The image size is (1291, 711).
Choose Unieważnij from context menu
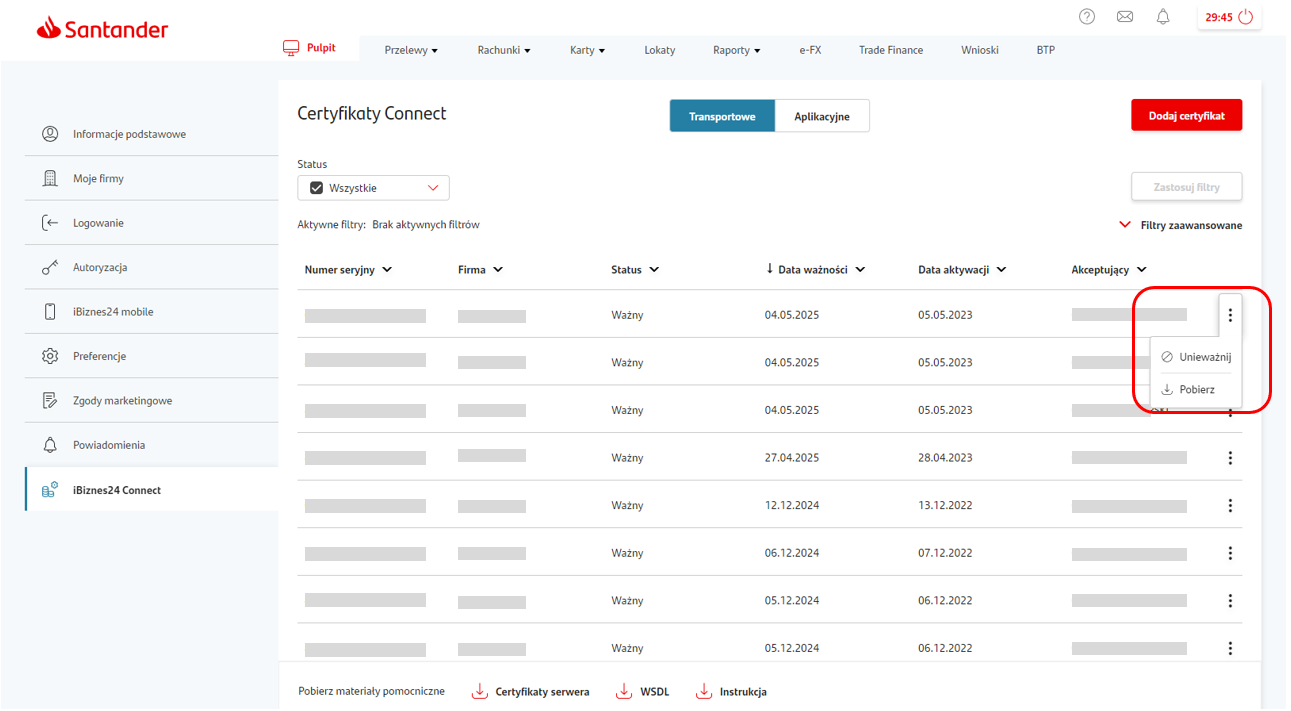coord(1196,357)
